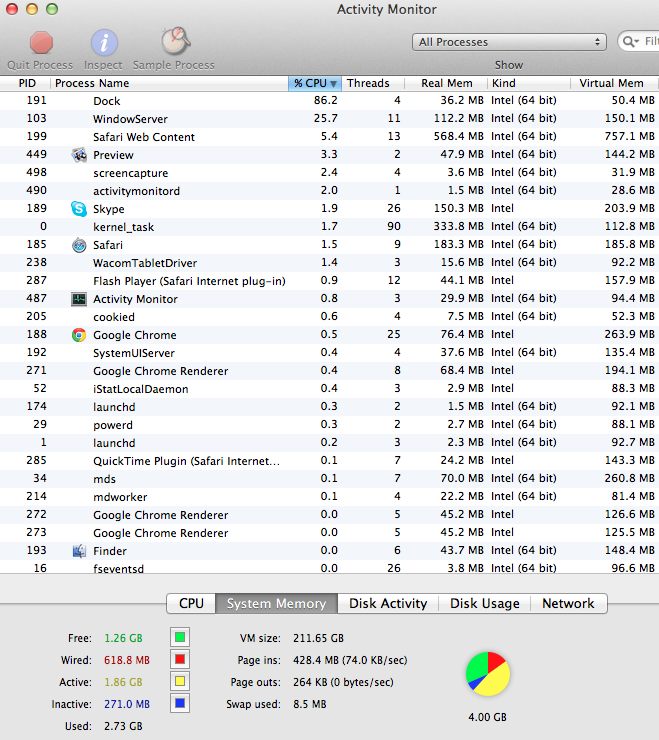Click the blue Inactive memory color swatch
The width and height of the screenshot is (659, 740).
[x=180, y=703]
